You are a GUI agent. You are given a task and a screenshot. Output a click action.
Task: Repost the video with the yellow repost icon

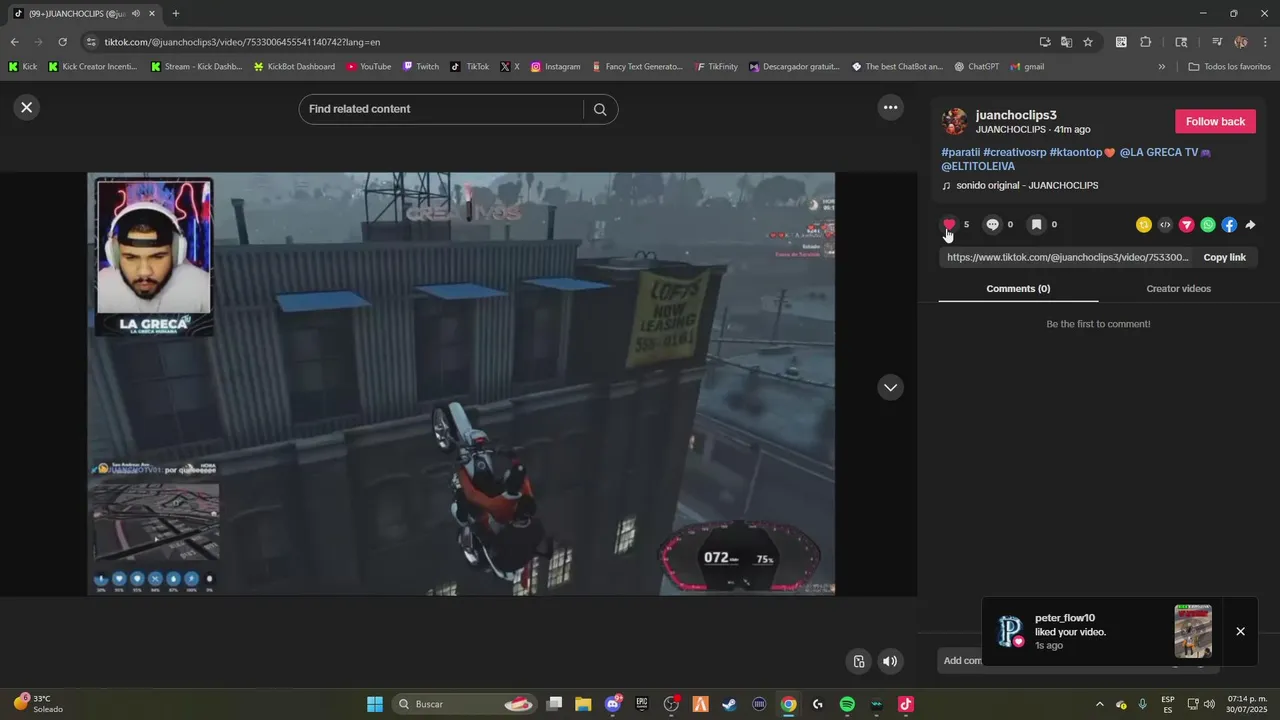click(x=1144, y=225)
